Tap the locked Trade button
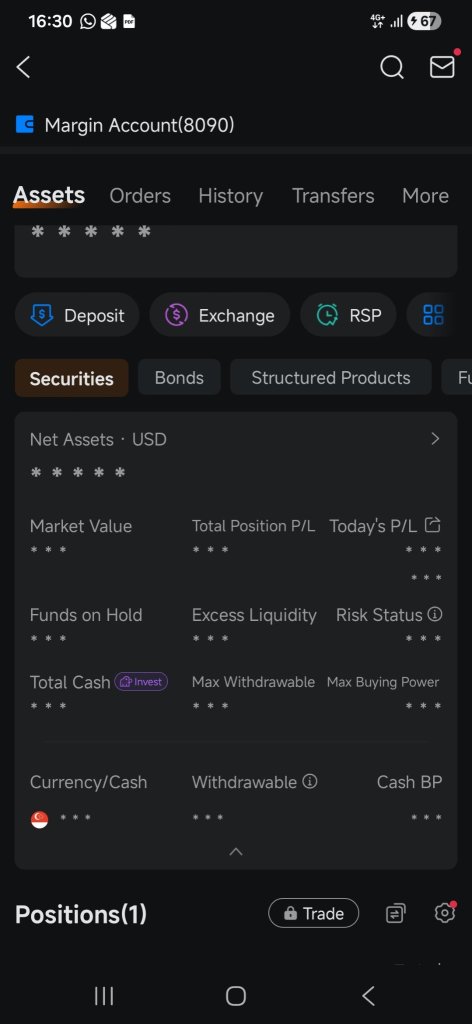The width and height of the screenshot is (472, 1024). [x=313, y=913]
